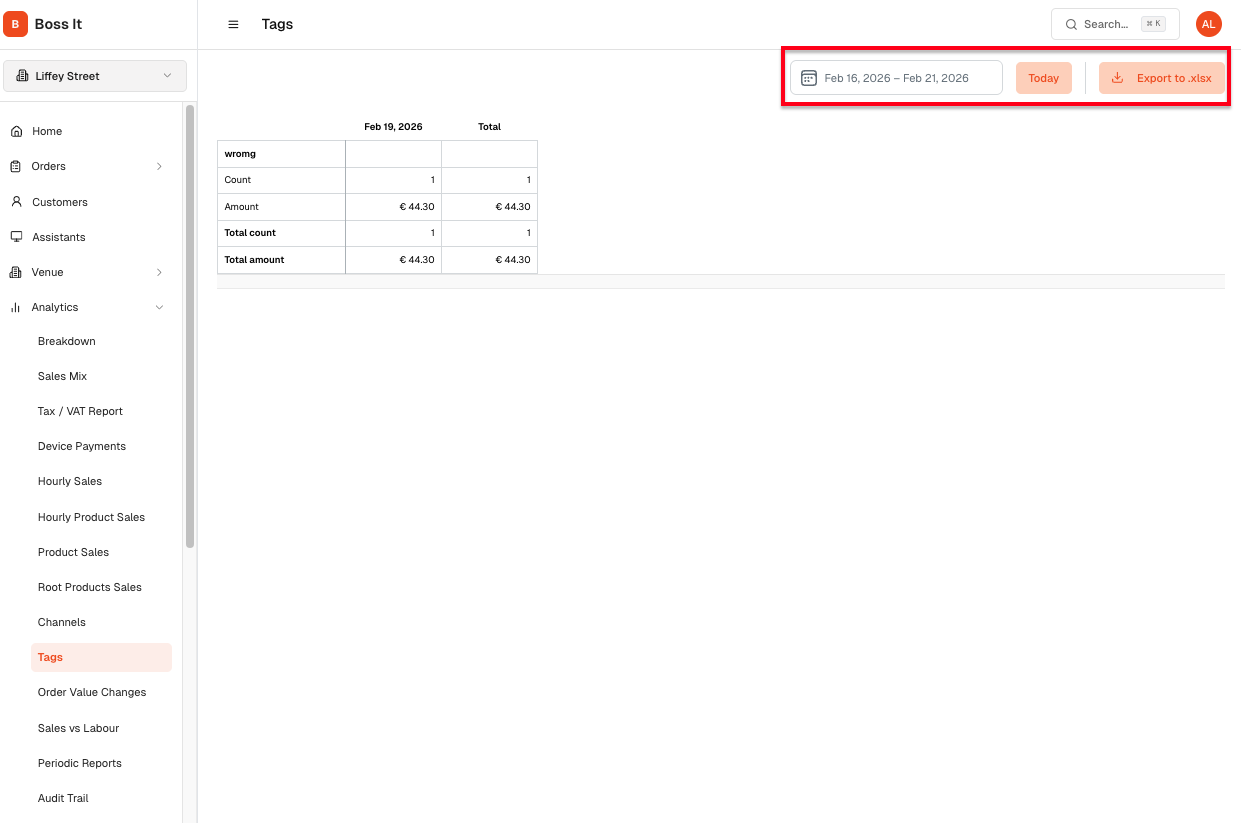Expand the Venue submenu chevron
Image resolution: width=1241 pixels, height=823 pixels.
click(159, 272)
